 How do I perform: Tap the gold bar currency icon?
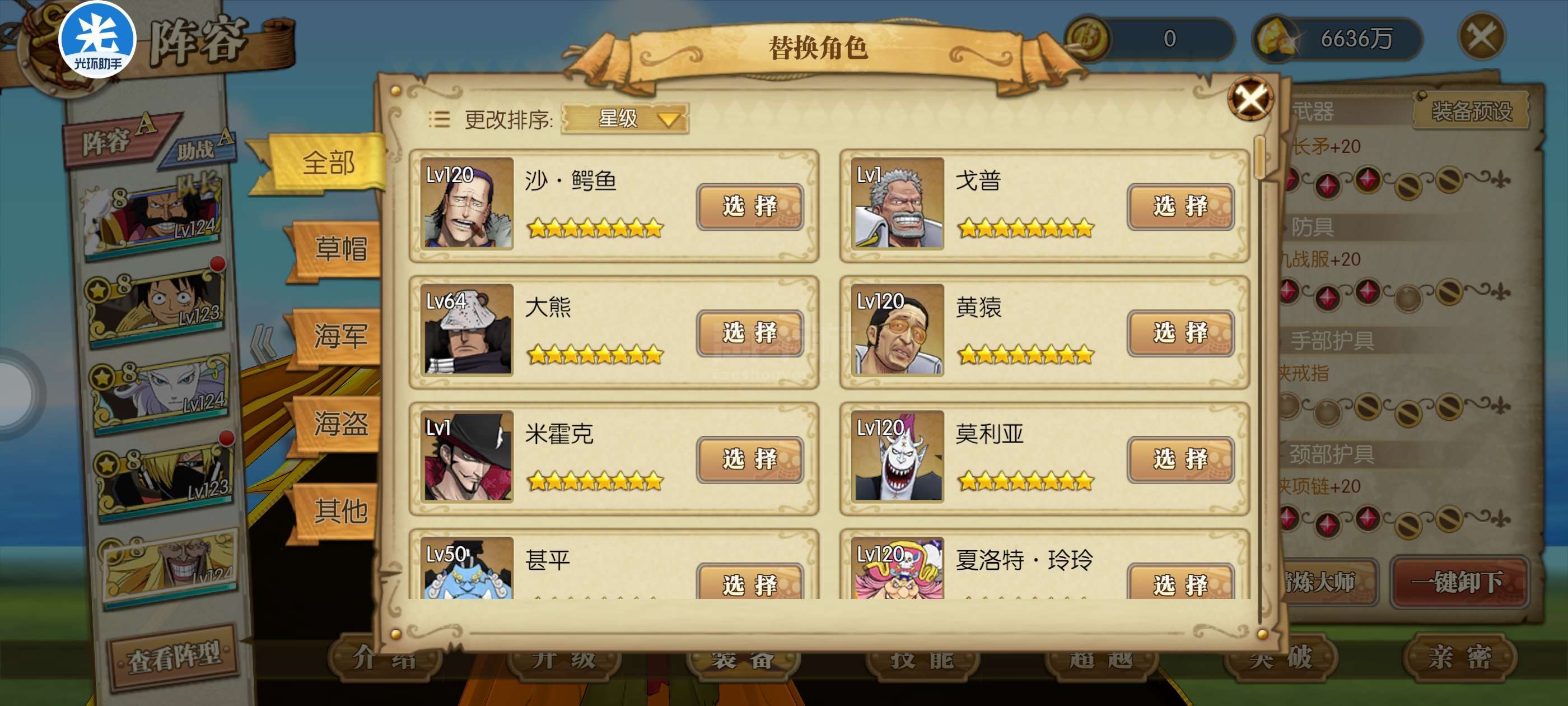(1277, 38)
